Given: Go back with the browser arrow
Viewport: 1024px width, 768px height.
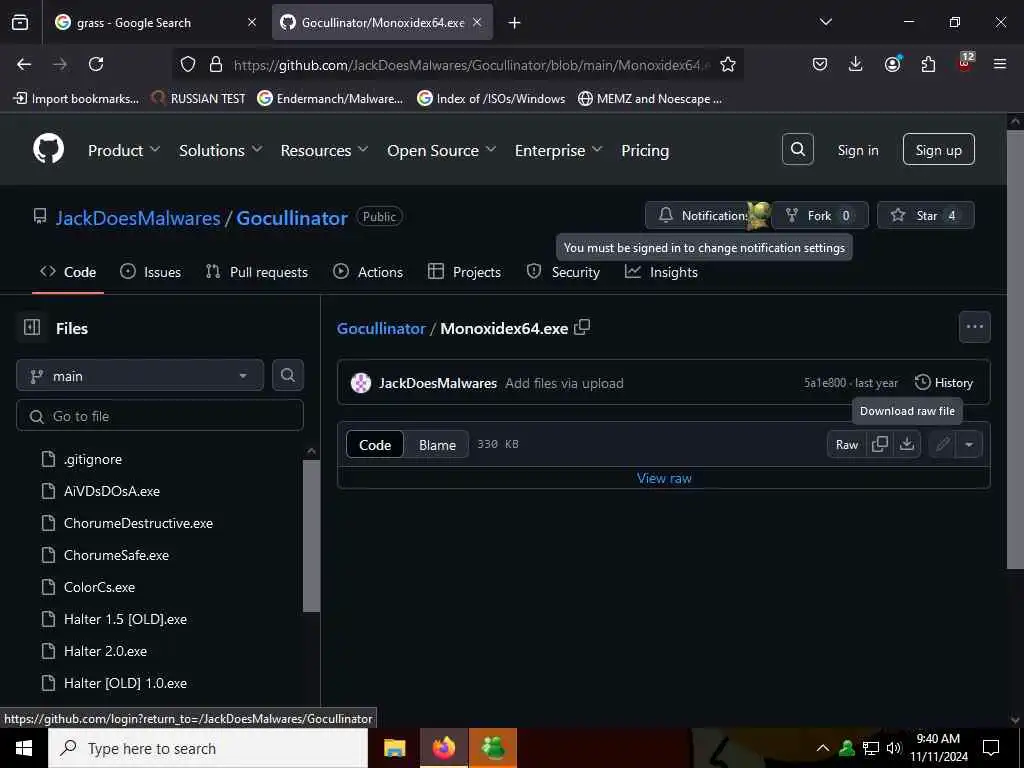Looking at the screenshot, I should [24, 64].
